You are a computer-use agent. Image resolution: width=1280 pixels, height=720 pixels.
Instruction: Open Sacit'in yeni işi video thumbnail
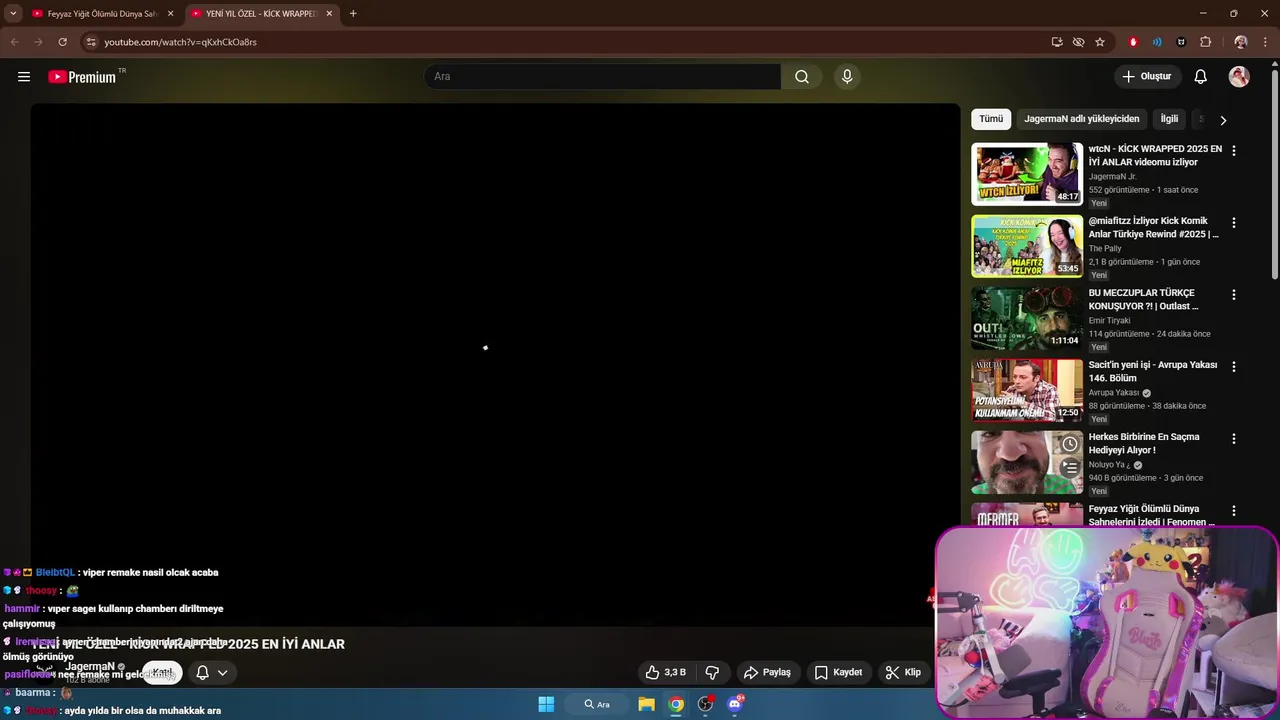click(x=1027, y=390)
